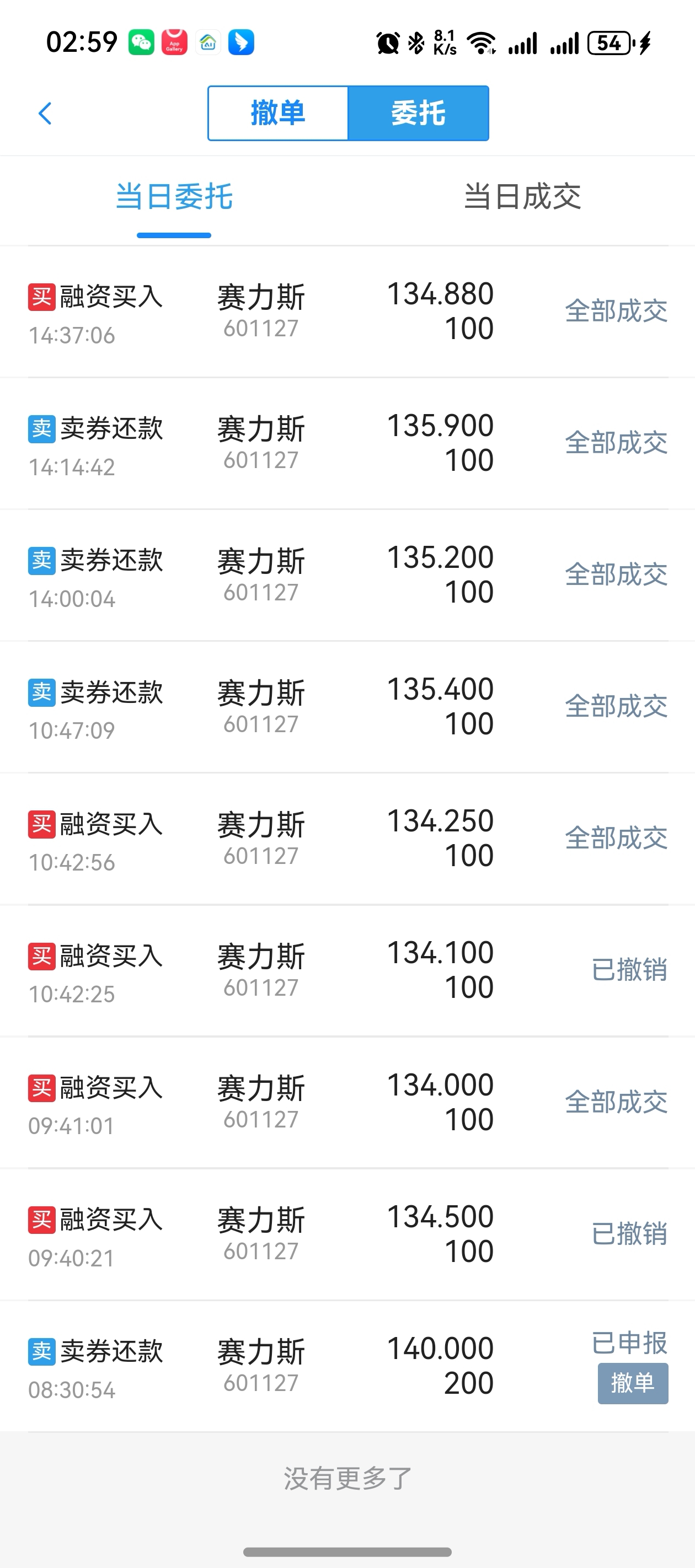The width and height of the screenshot is (695, 1568).
Task: Tap the back arrow icon
Action: tap(45, 113)
